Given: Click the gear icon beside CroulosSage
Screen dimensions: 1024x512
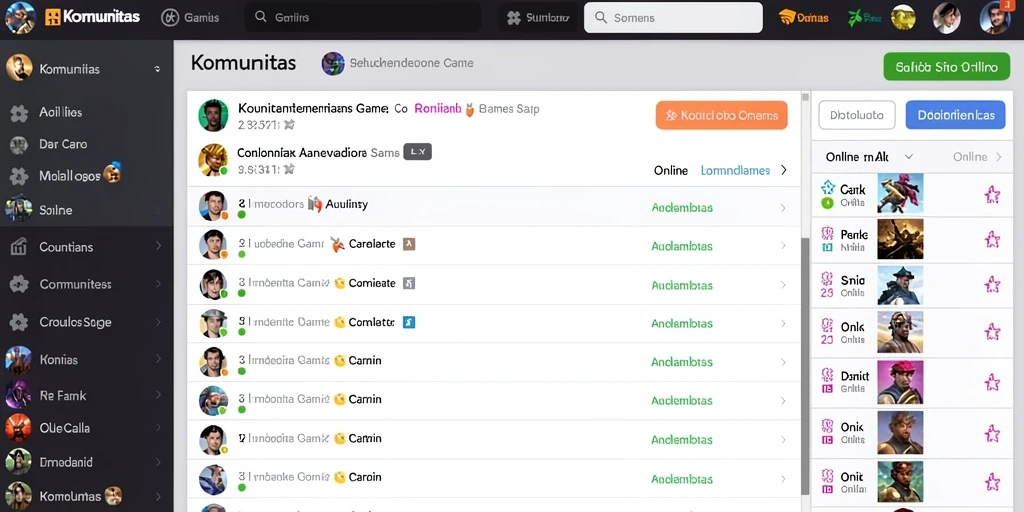Looking at the screenshot, I should tap(19, 322).
